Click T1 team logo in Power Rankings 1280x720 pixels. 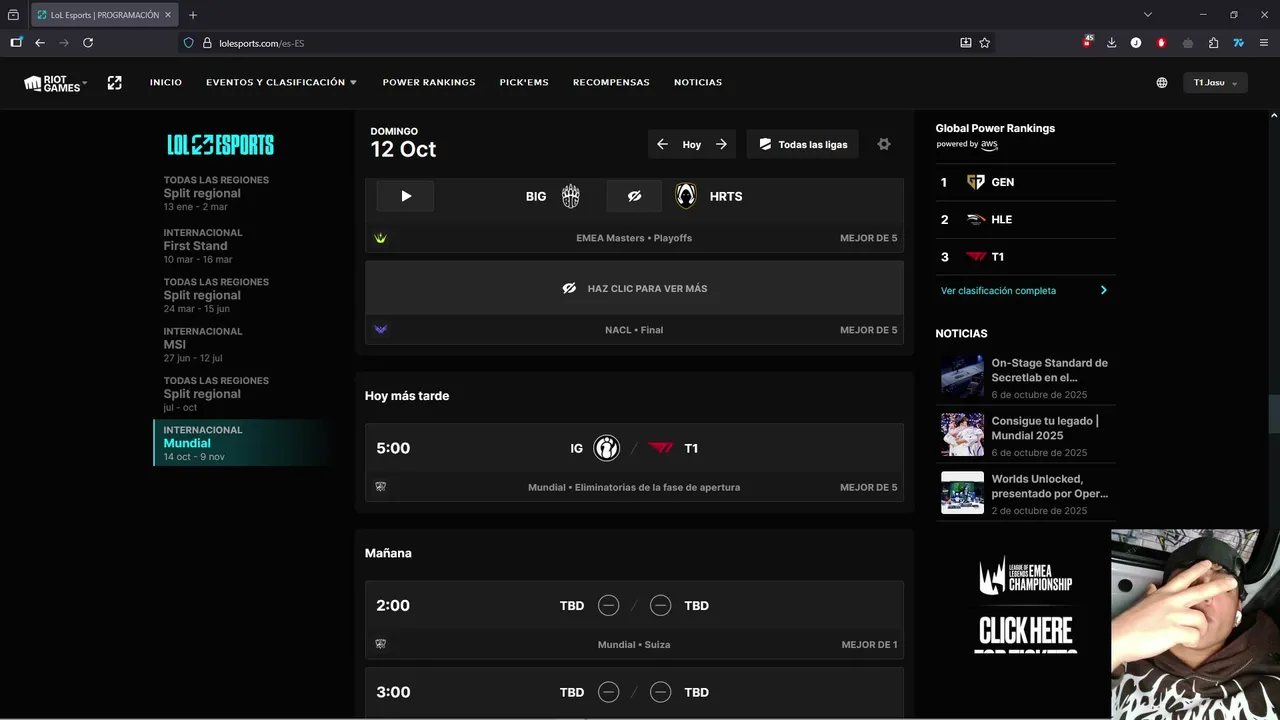click(x=976, y=257)
